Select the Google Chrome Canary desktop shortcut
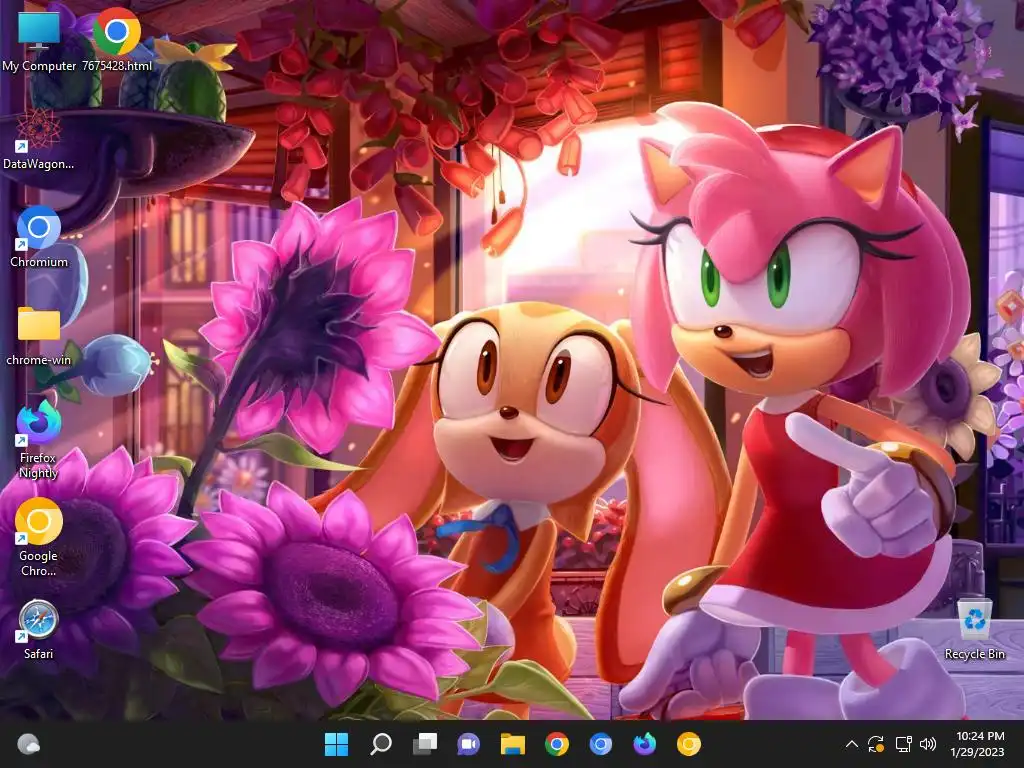 point(39,537)
